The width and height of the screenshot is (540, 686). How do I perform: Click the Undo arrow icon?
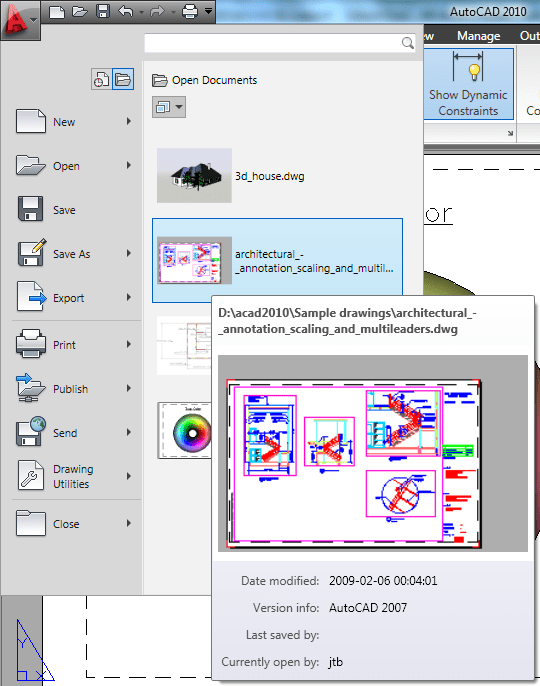126,12
